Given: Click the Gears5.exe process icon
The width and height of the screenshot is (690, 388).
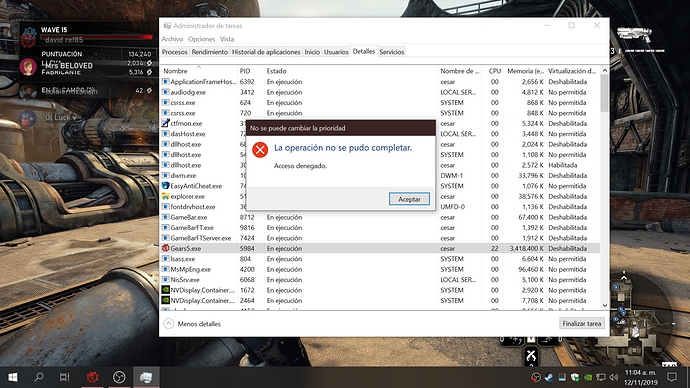Looking at the screenshot, I should 165,248.
